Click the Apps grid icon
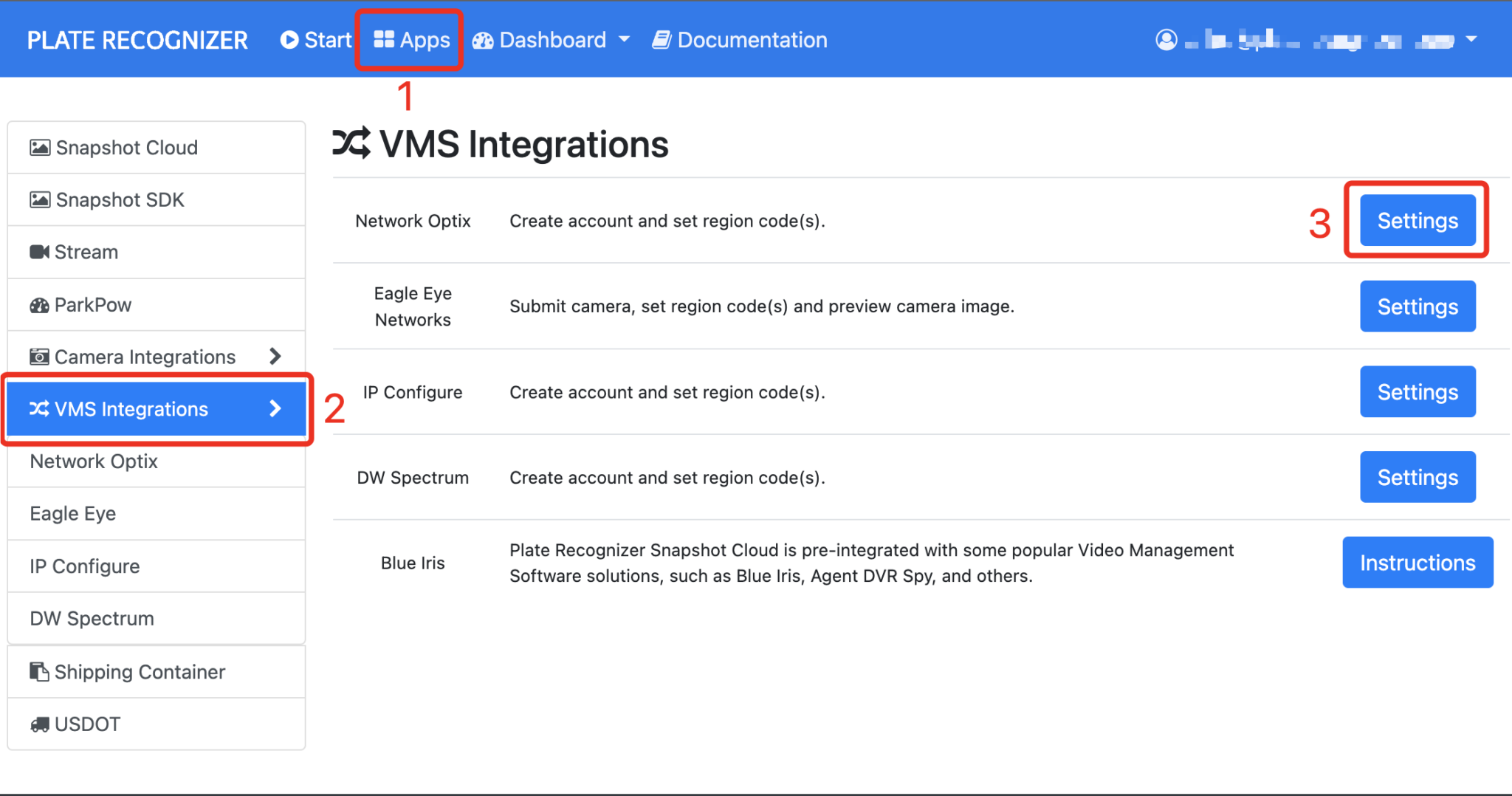This screenshot has height=796, width=1512. point(384,40)
